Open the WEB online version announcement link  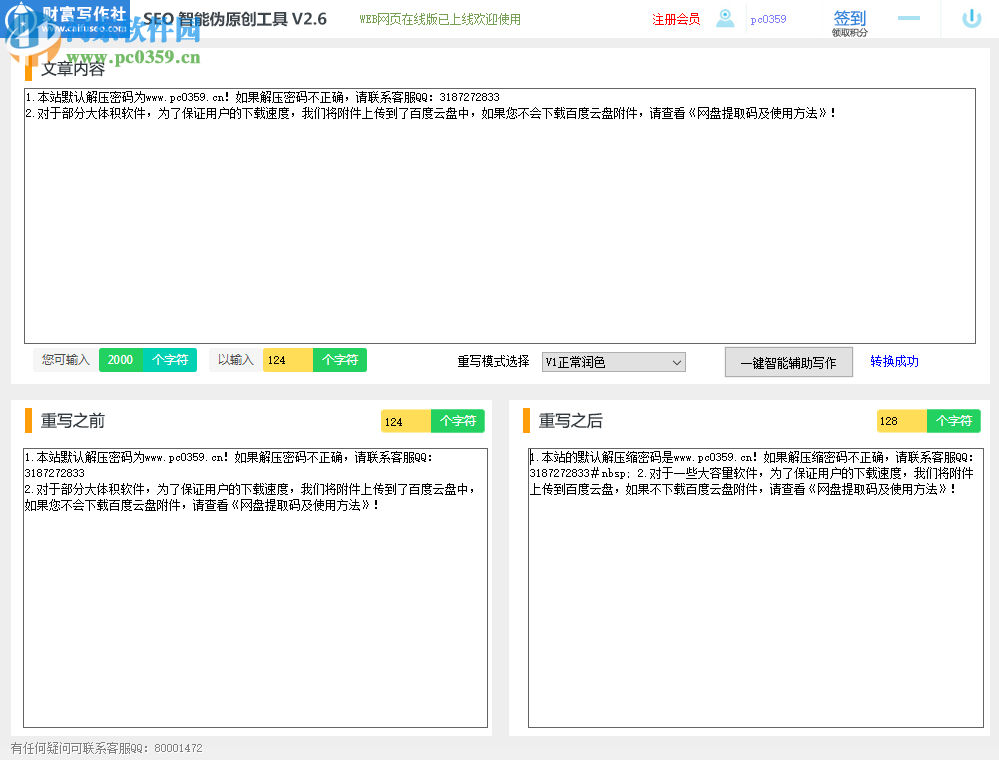440,19
